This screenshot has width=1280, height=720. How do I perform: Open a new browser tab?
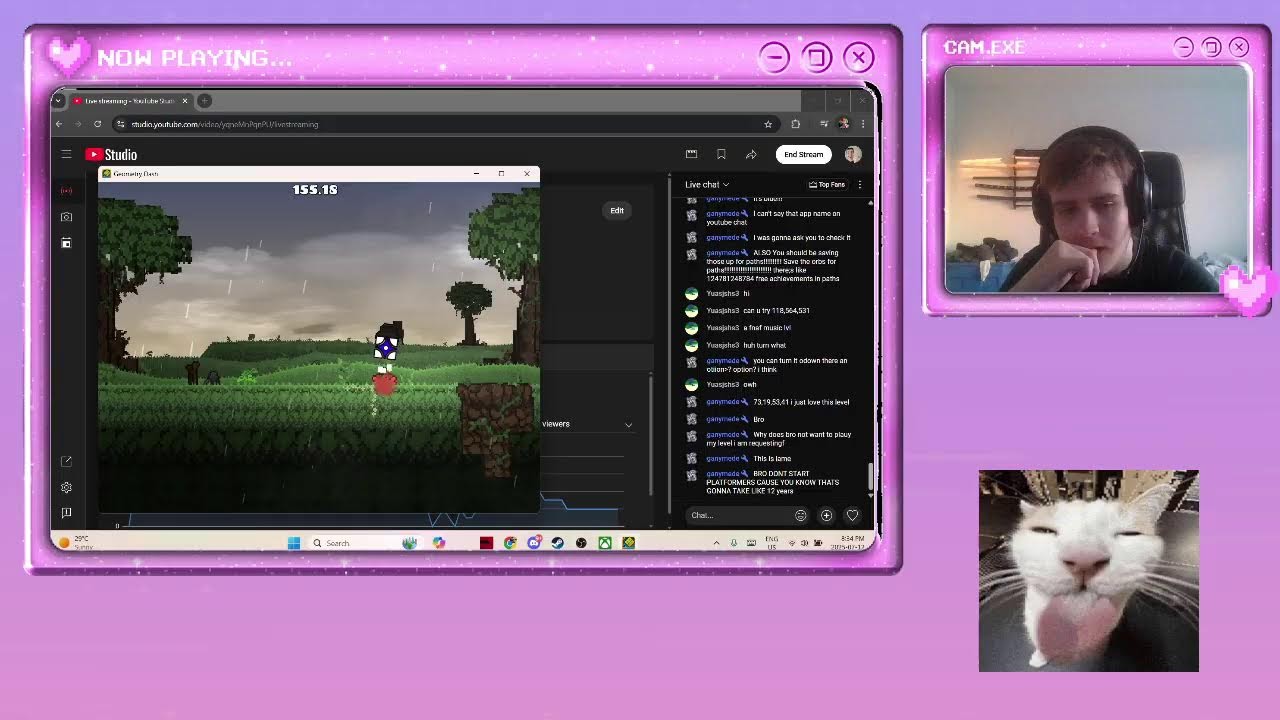point(204,100)
